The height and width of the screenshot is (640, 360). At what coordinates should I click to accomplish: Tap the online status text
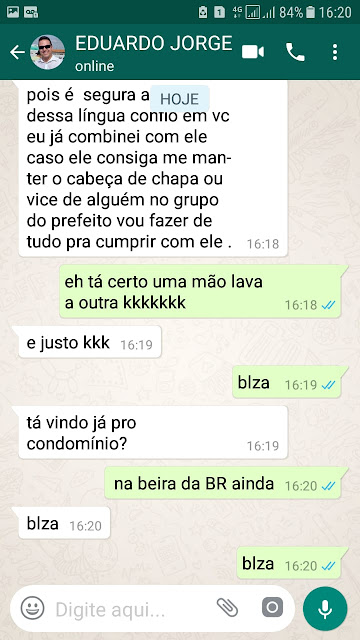click(x=94, y=66)
